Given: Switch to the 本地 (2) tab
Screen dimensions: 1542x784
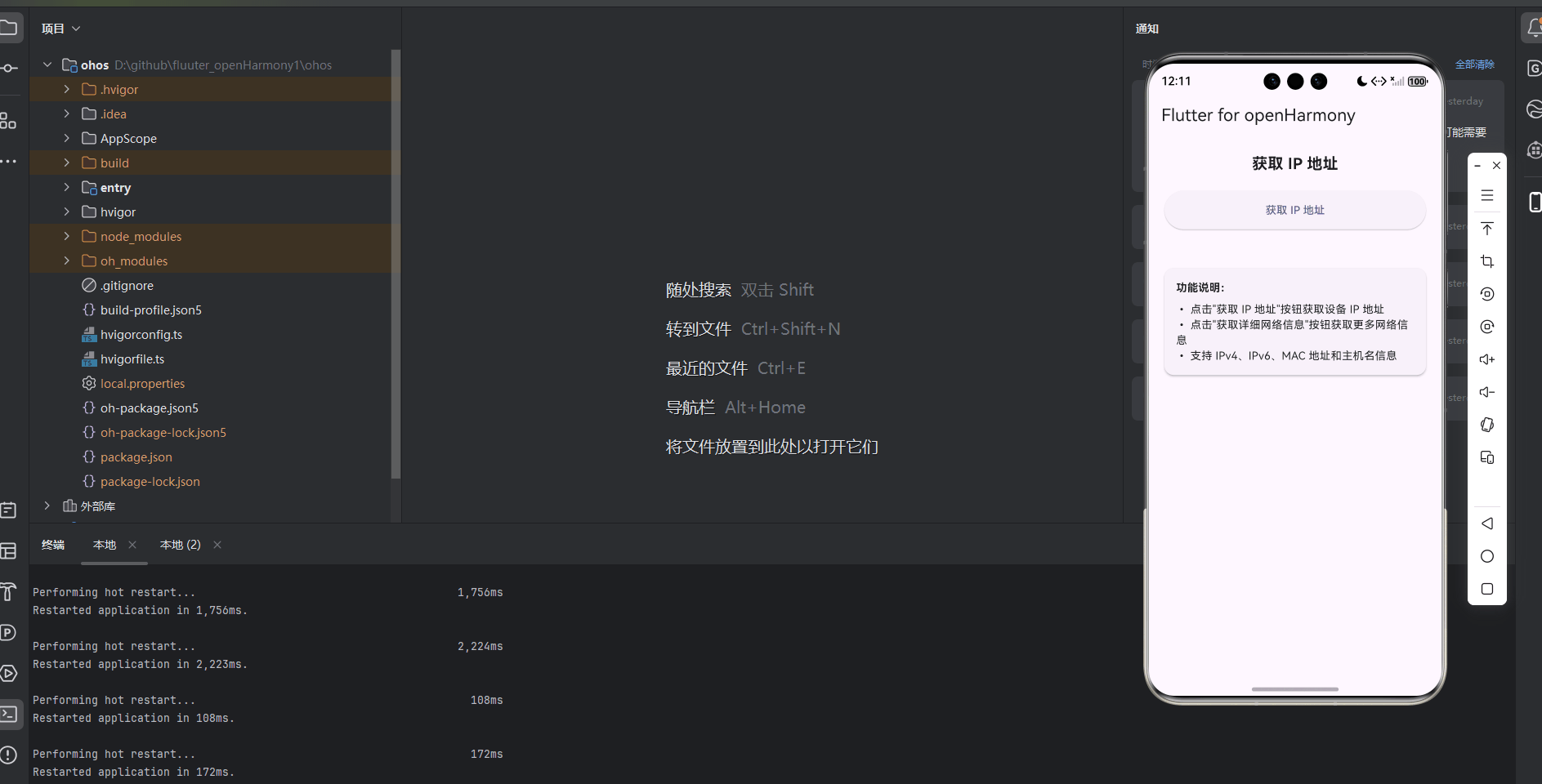Looking at the screenshot, I should point(180,545).
